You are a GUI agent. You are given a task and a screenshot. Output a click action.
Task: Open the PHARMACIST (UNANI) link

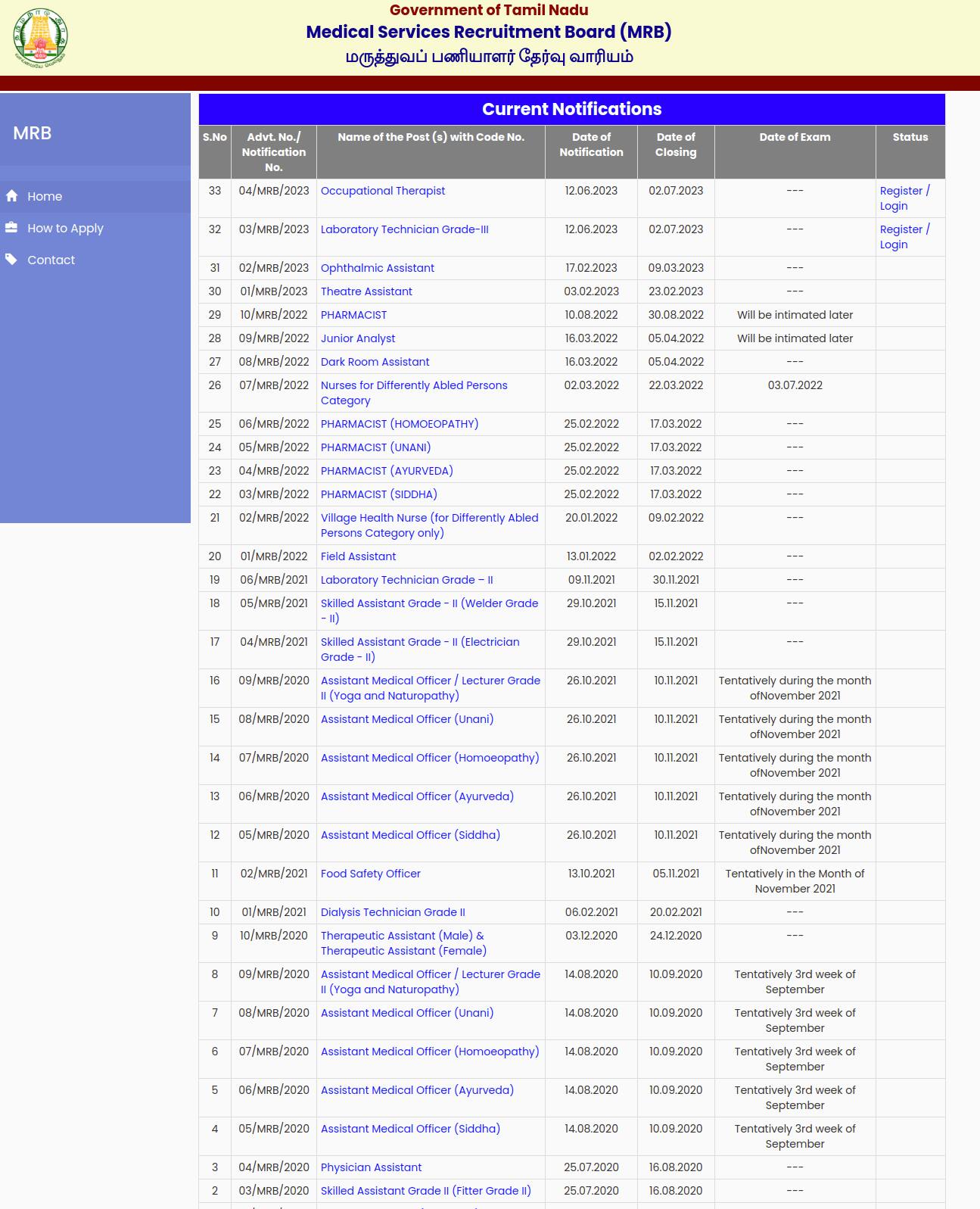375,447
